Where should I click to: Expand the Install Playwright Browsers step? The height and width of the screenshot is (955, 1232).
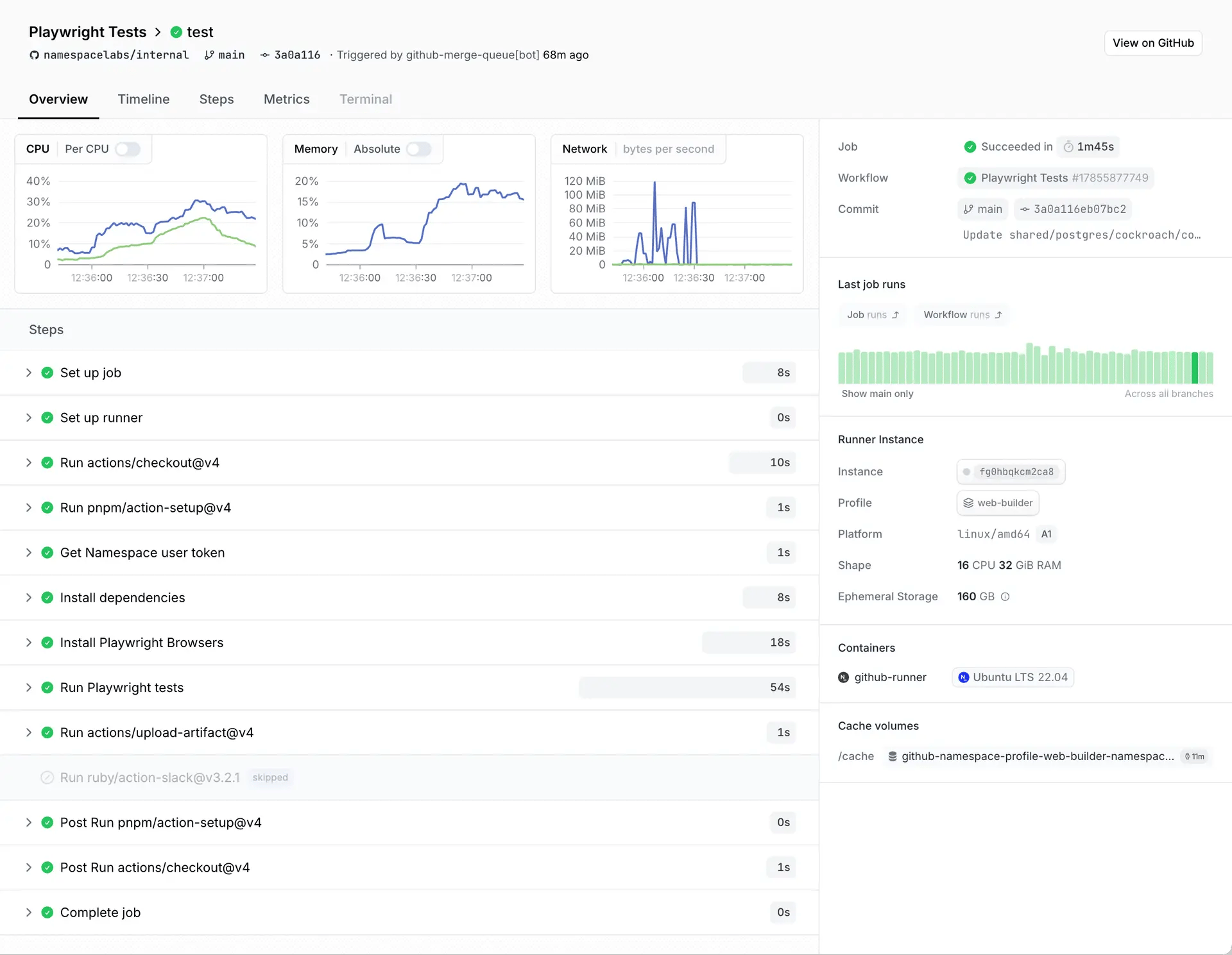(28, 642)
